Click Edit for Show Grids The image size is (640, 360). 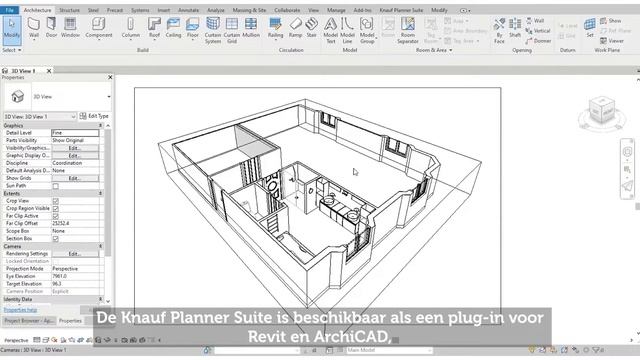[75, 178]
